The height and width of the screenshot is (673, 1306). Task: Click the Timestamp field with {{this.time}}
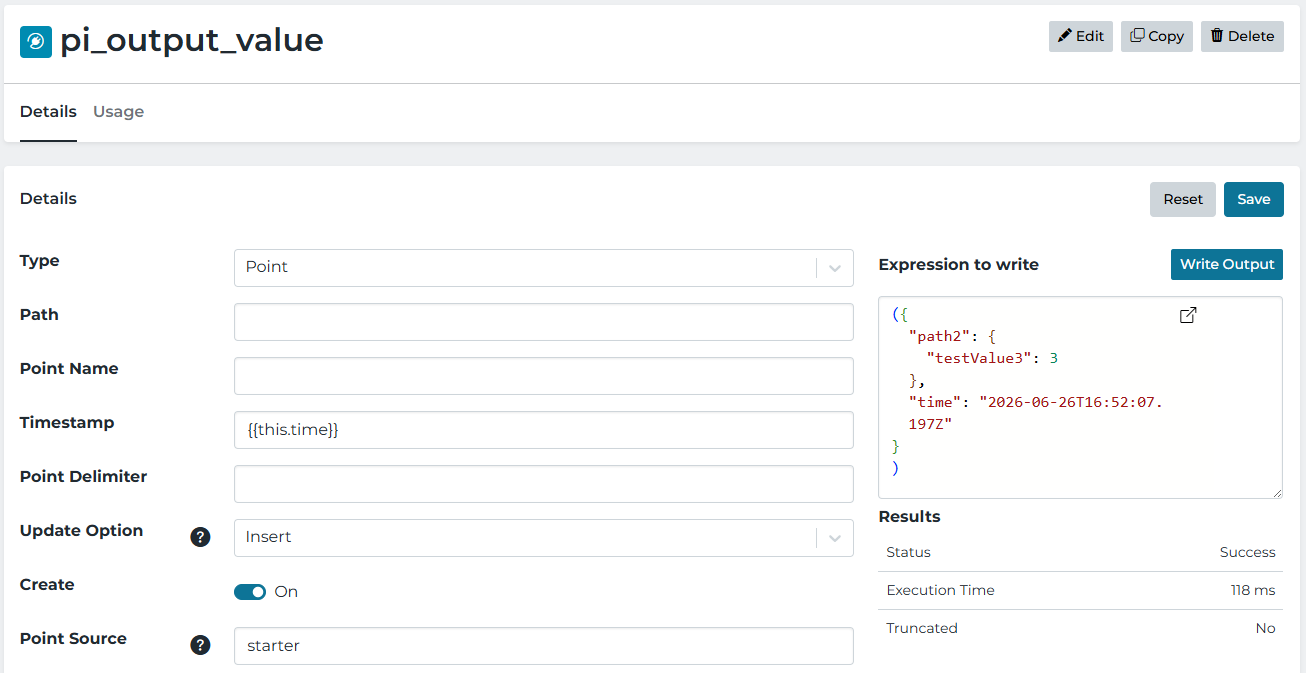pos(544,430)
